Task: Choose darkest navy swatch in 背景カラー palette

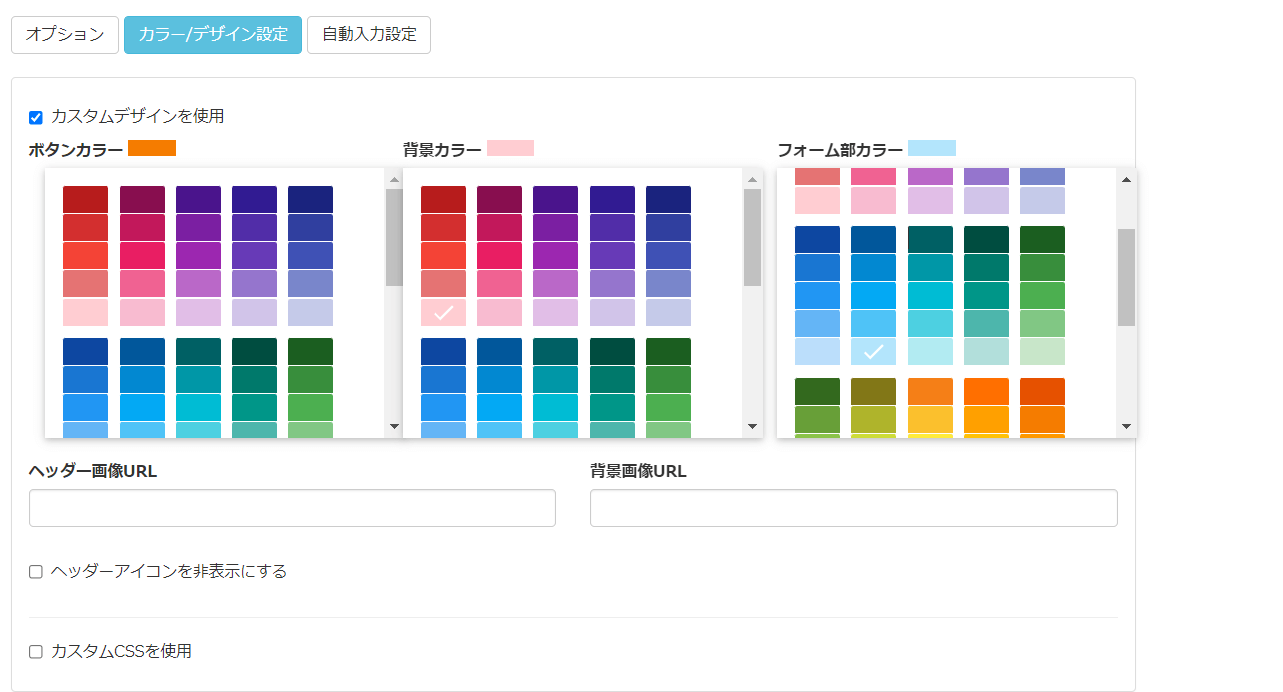Action: pos(668,199)
